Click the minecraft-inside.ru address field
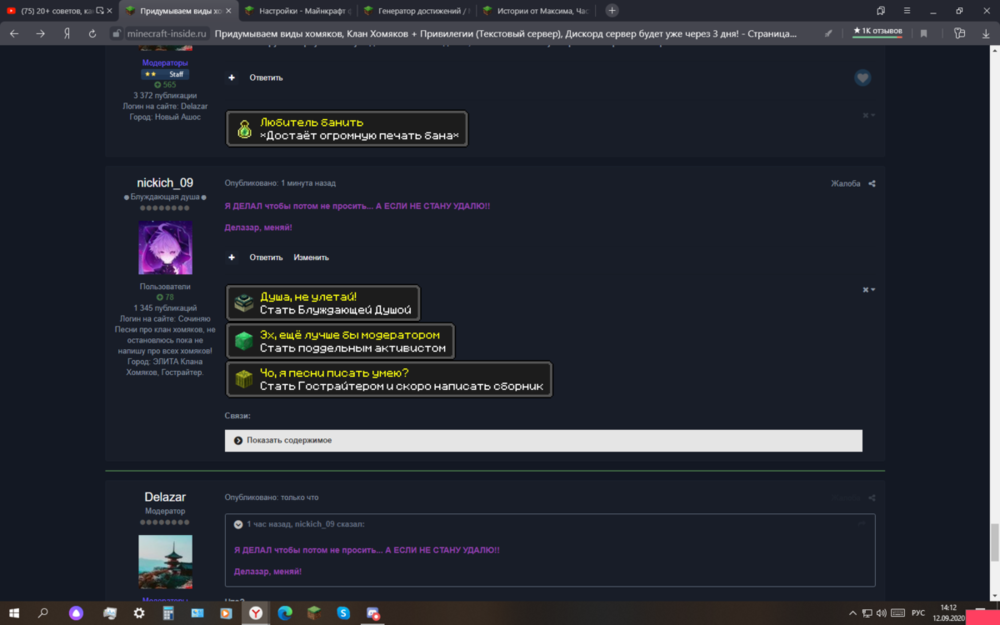This screenshot has height=625, width=1000. [166, 34]
